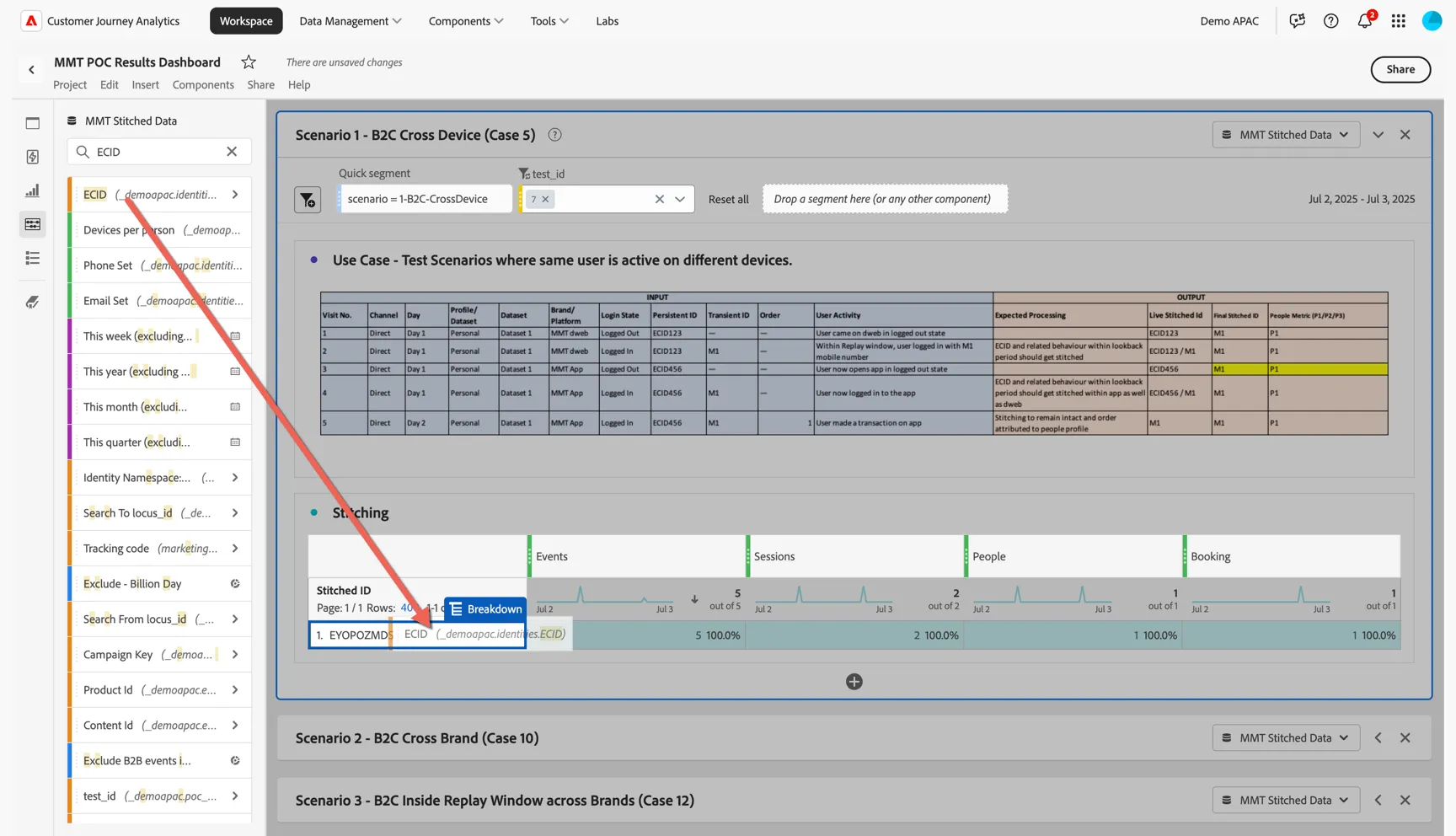Go back using the left arrow

tap(32, 70)
